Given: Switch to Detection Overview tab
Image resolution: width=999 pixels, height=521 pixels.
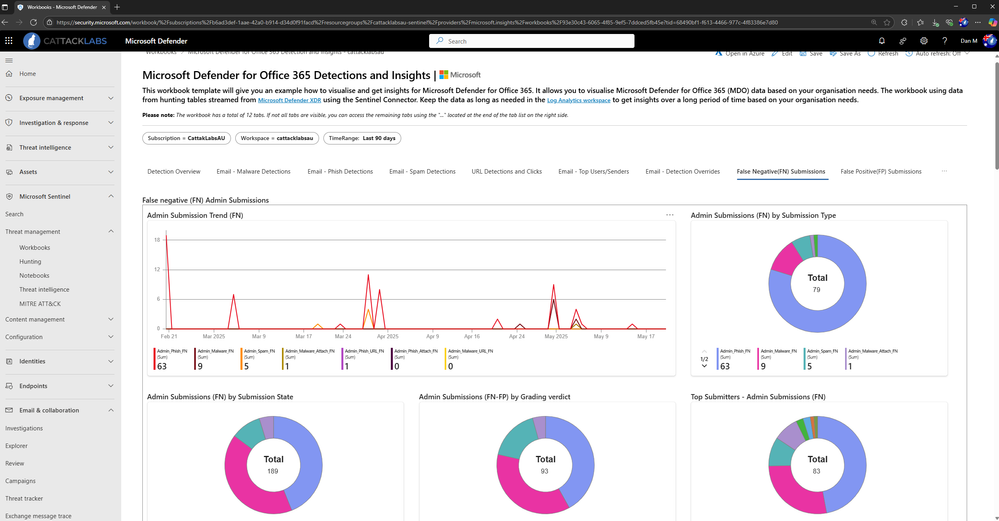Looking at the screenshot, I should [174, 171].
